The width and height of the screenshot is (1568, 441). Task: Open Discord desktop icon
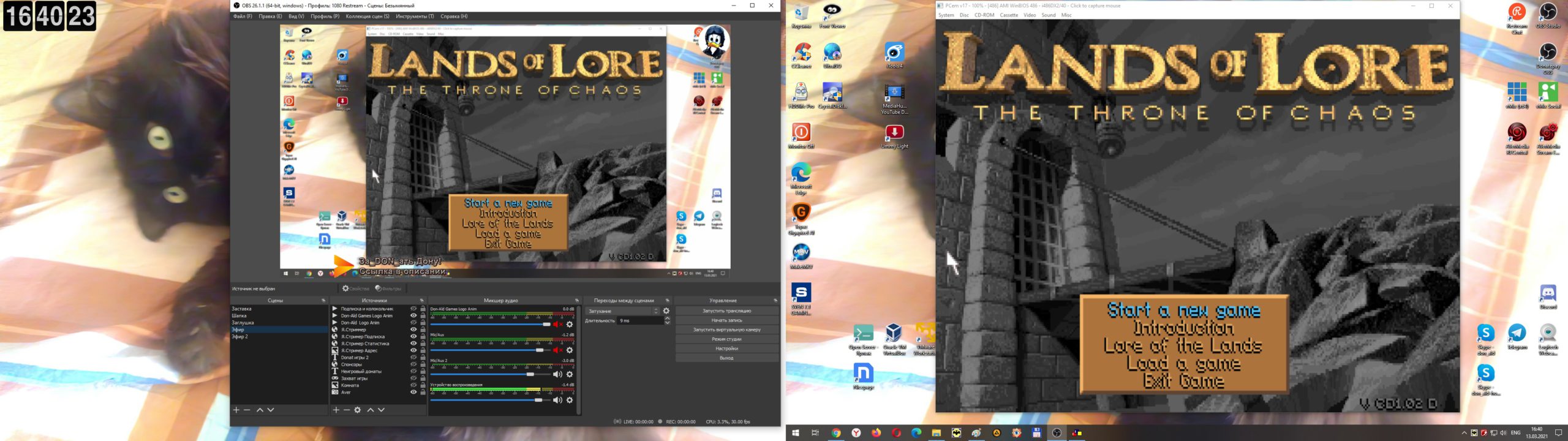point(1548,297)
